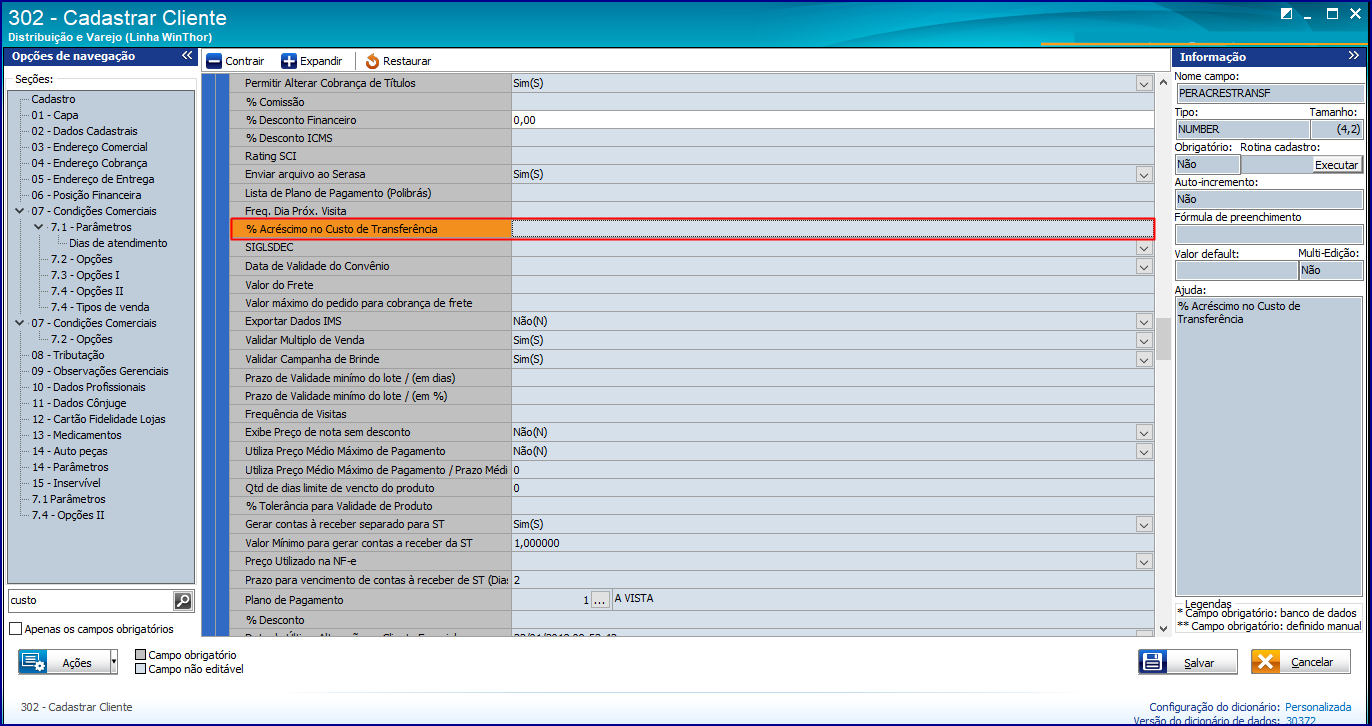Select 05 - Endereço de Entrega section
This screenshot has width=1372, height=726.
coord(92,179)
